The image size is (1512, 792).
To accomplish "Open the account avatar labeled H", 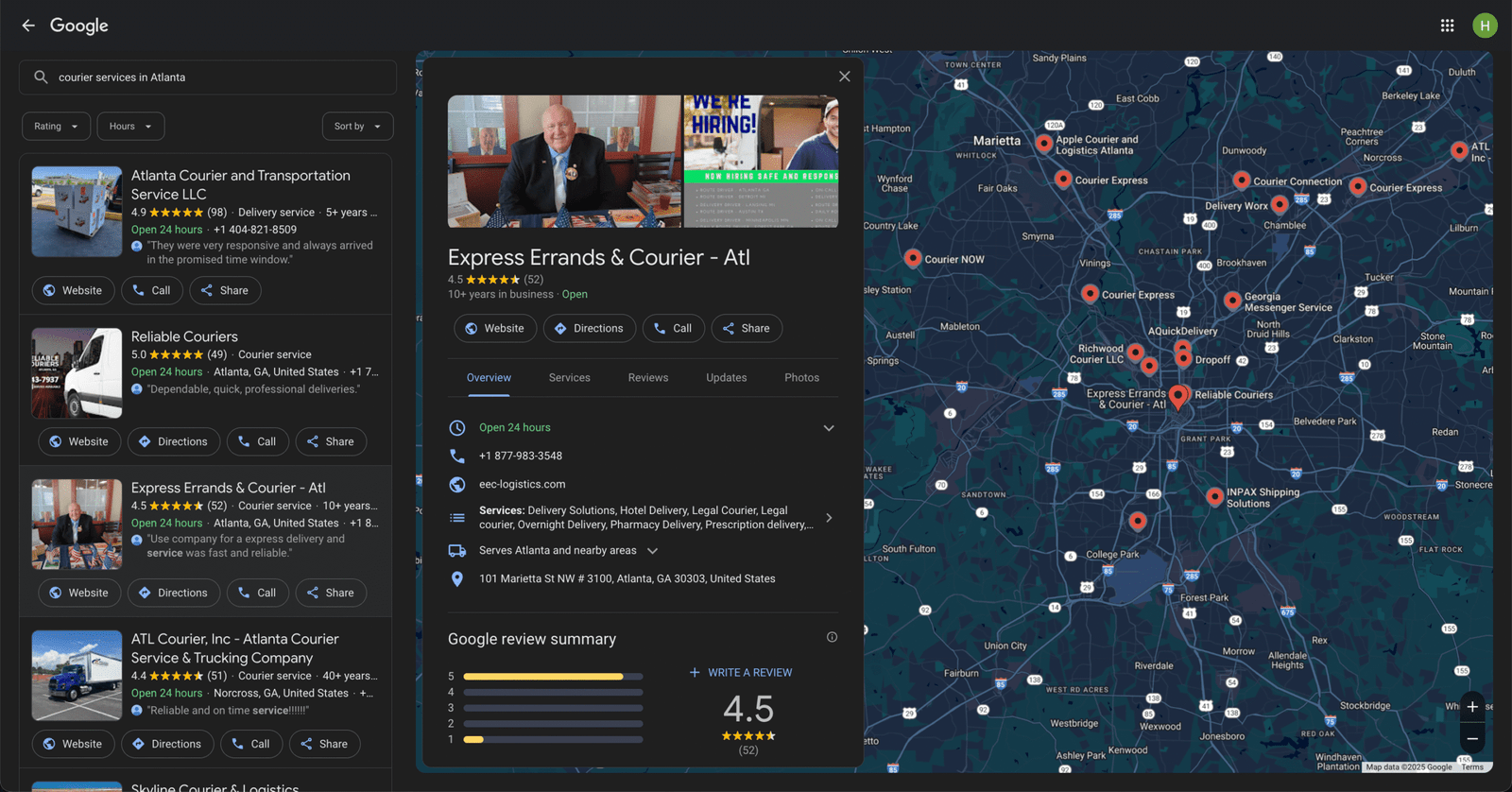I will pyautogui.click(x=1485, y=26).
